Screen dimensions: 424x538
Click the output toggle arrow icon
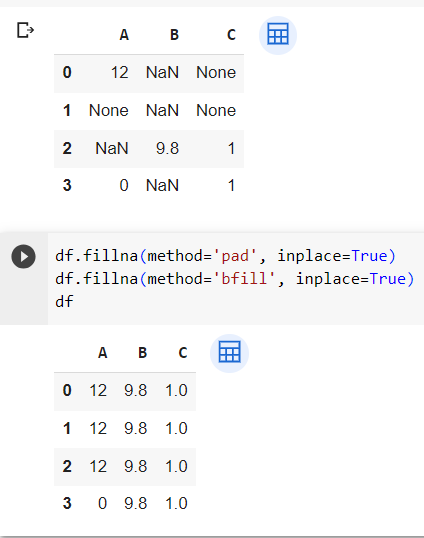pos(26,30)
